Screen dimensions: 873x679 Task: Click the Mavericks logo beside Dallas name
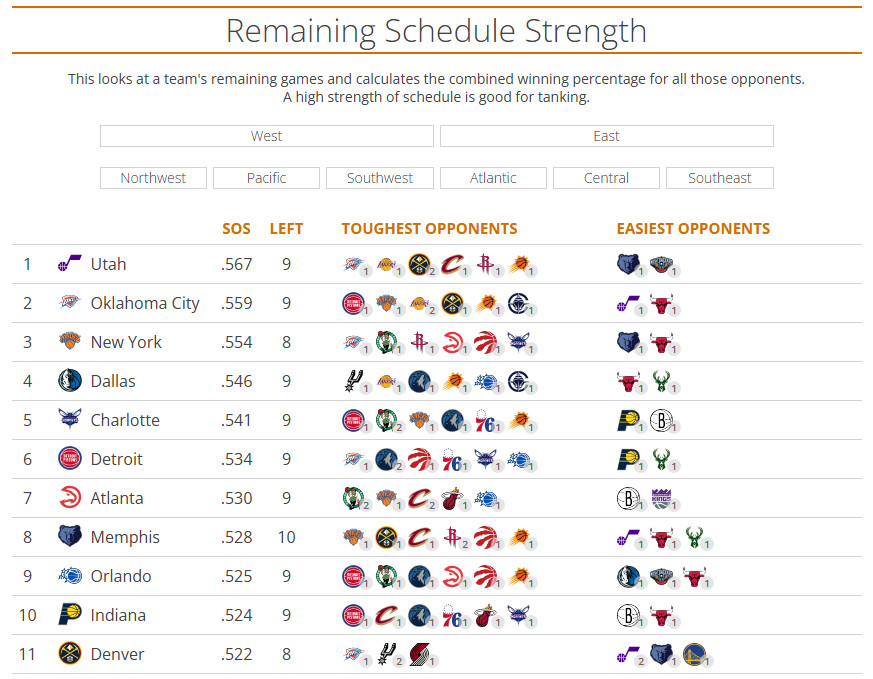pos(69,381)
